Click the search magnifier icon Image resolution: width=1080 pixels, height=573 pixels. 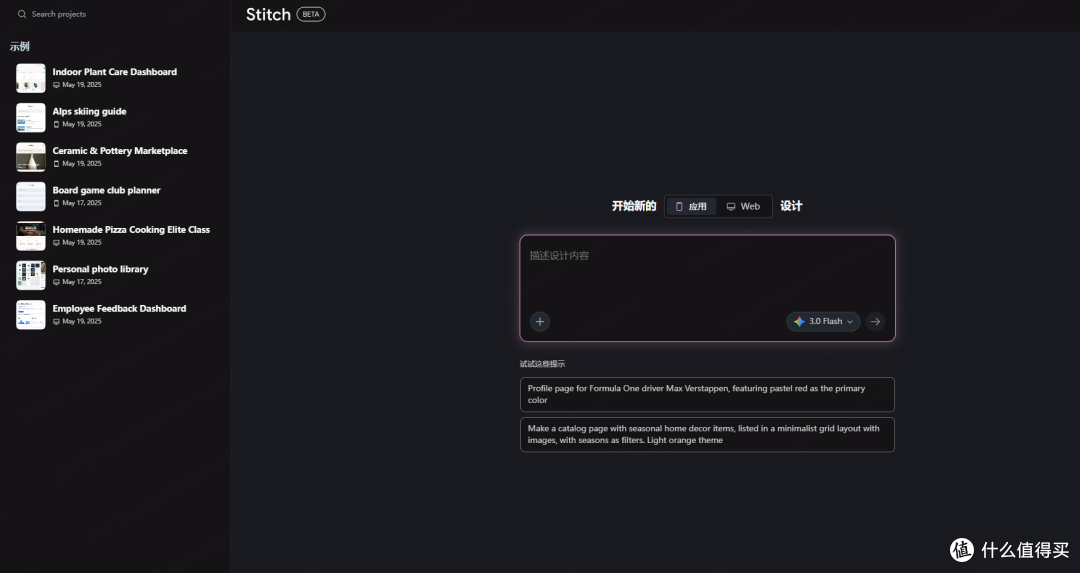coord(22,14)
